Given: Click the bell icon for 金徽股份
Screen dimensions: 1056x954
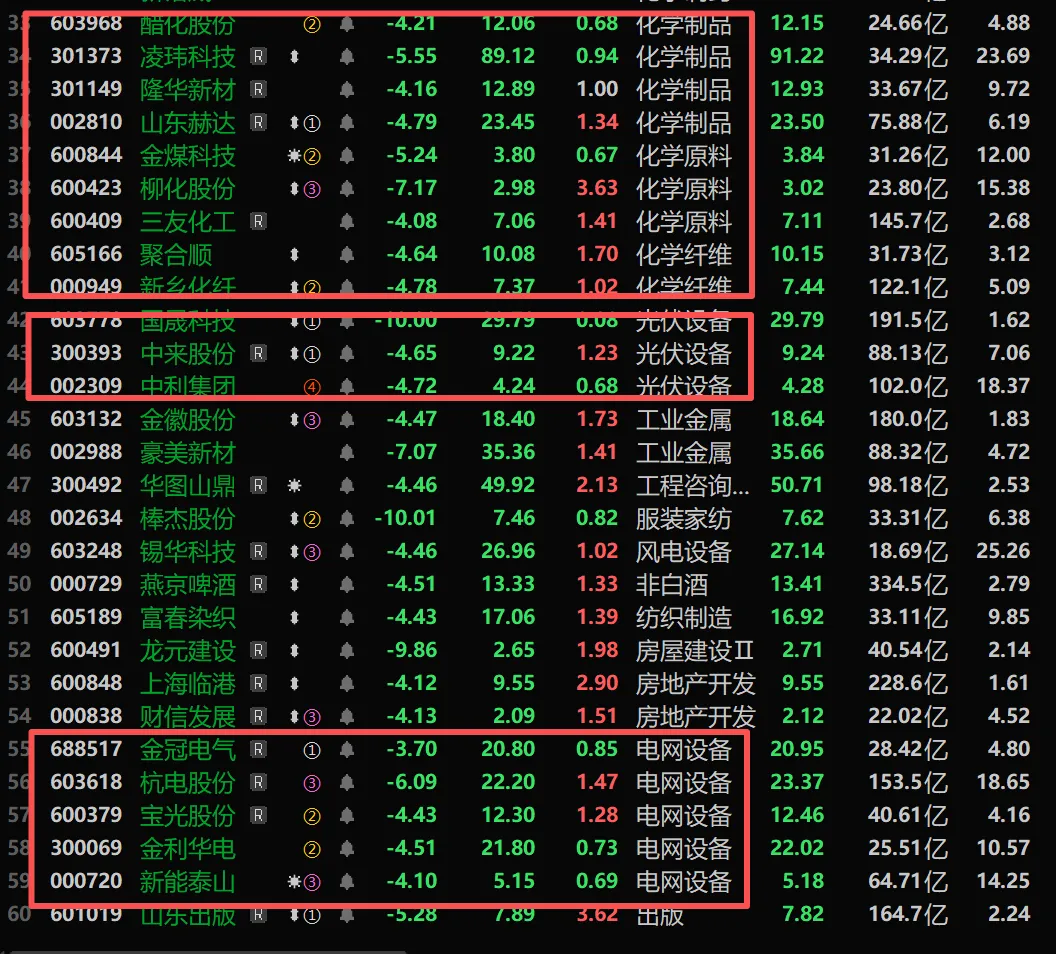Looking at the screenshot, I should pyautogui.click(x=347, y=419).
